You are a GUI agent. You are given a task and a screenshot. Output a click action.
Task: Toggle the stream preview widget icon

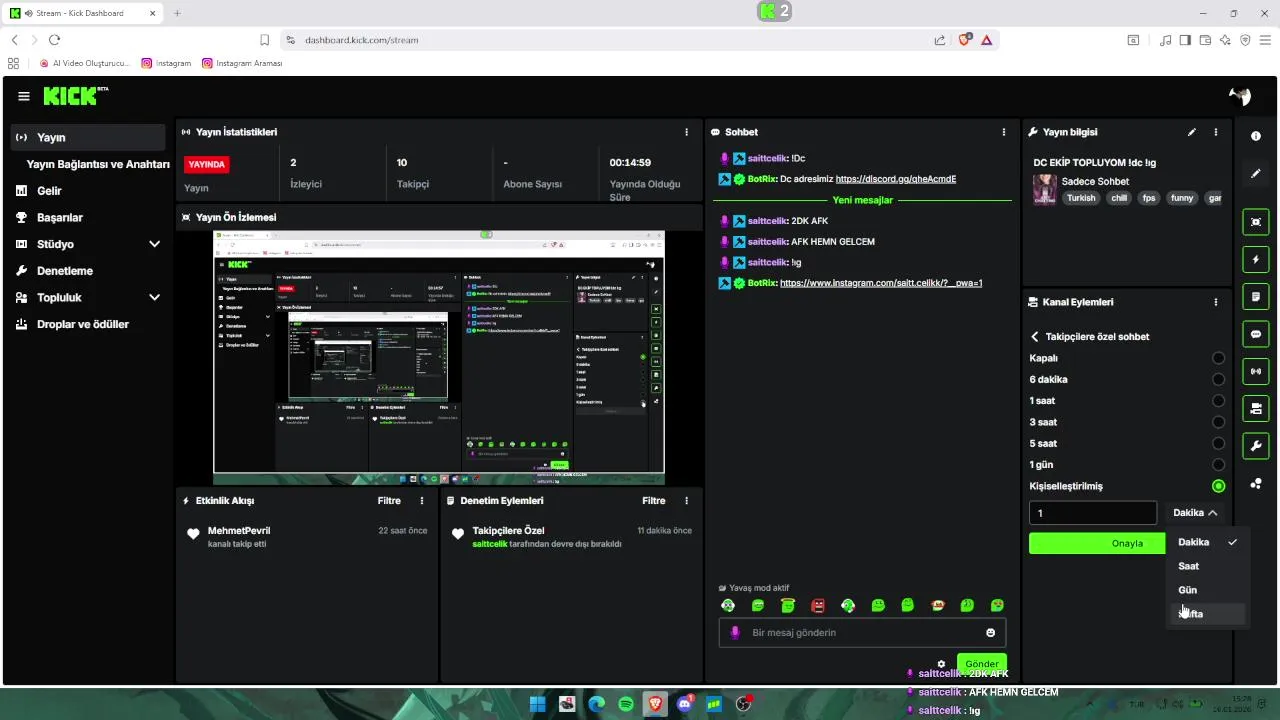[1256, 222]
